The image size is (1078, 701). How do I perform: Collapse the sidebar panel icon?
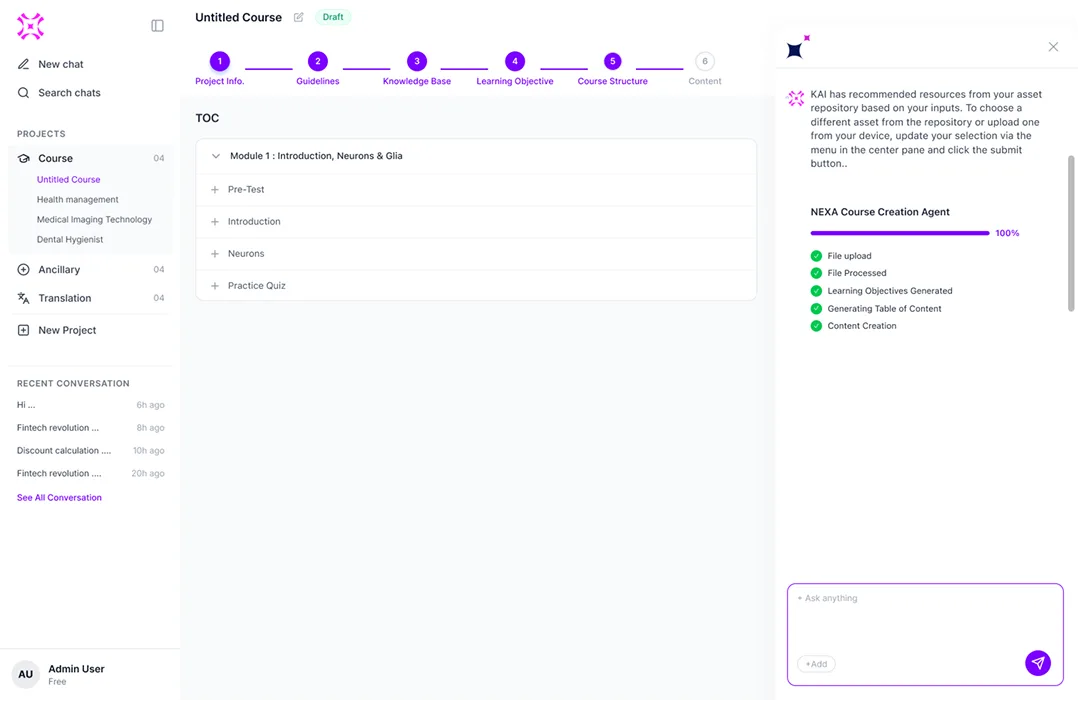[157, 26]
